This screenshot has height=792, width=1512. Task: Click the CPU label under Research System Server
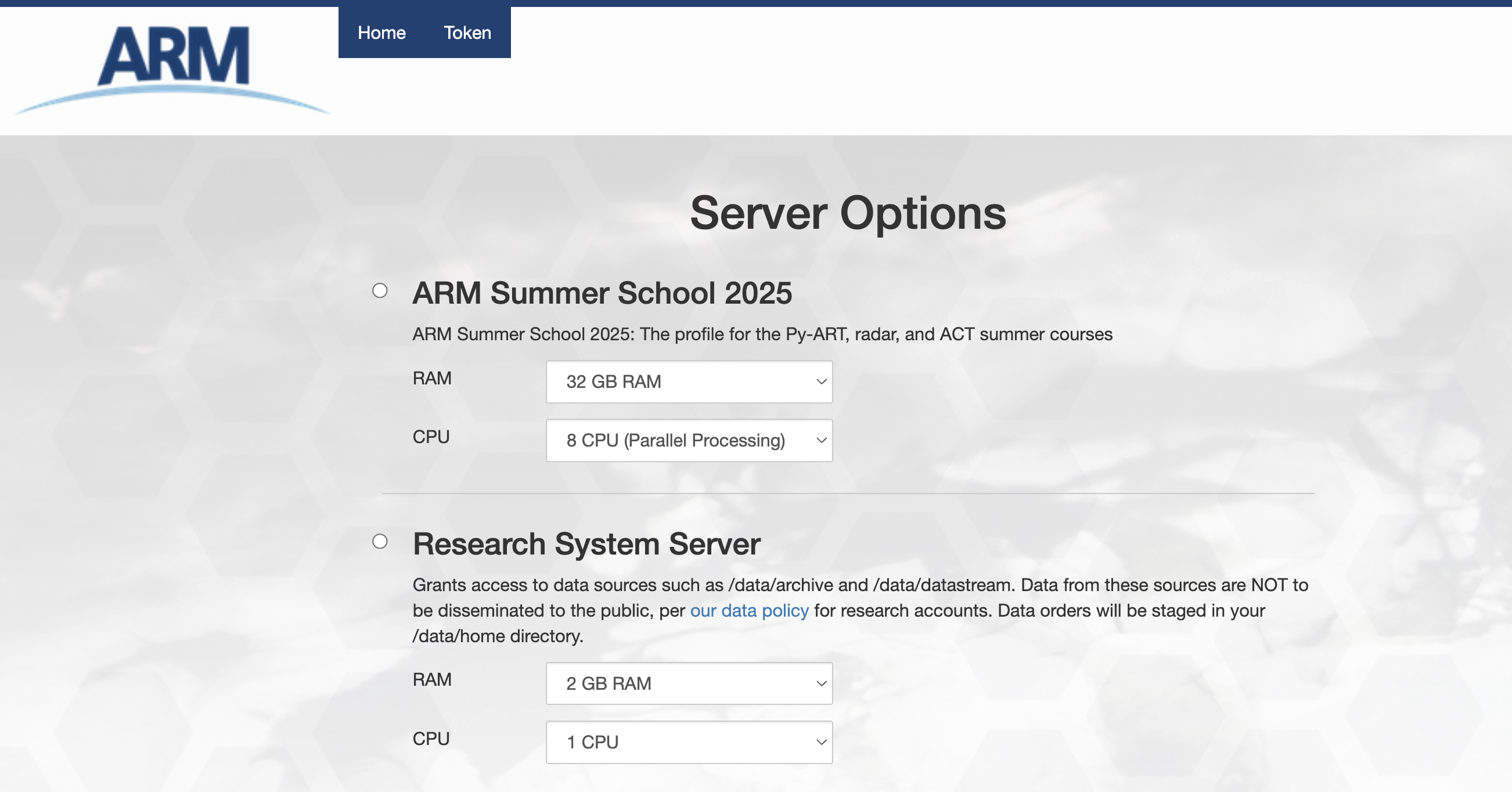pyautogui.click(x=431, y=739)
